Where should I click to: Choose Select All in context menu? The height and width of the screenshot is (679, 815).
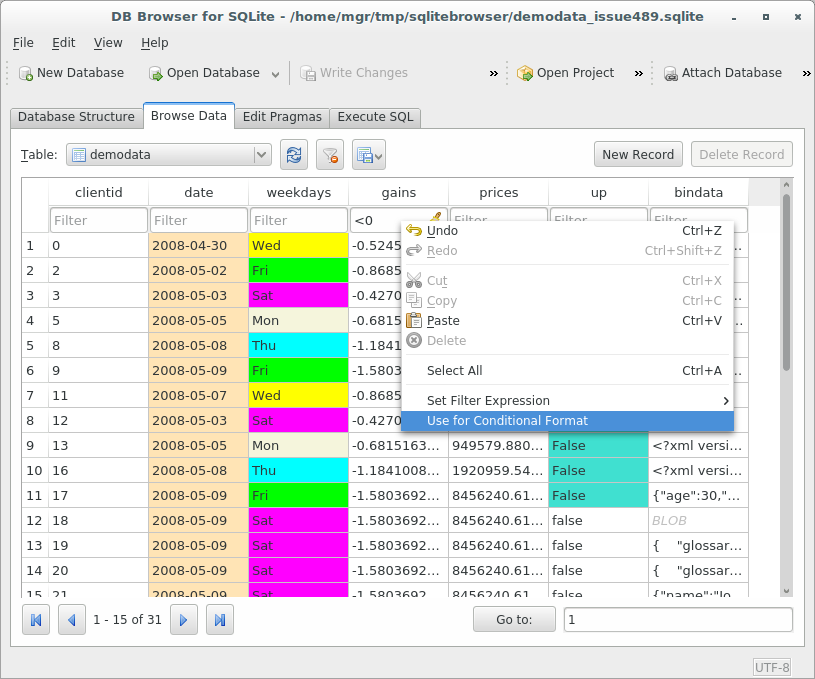pos(567,371)
